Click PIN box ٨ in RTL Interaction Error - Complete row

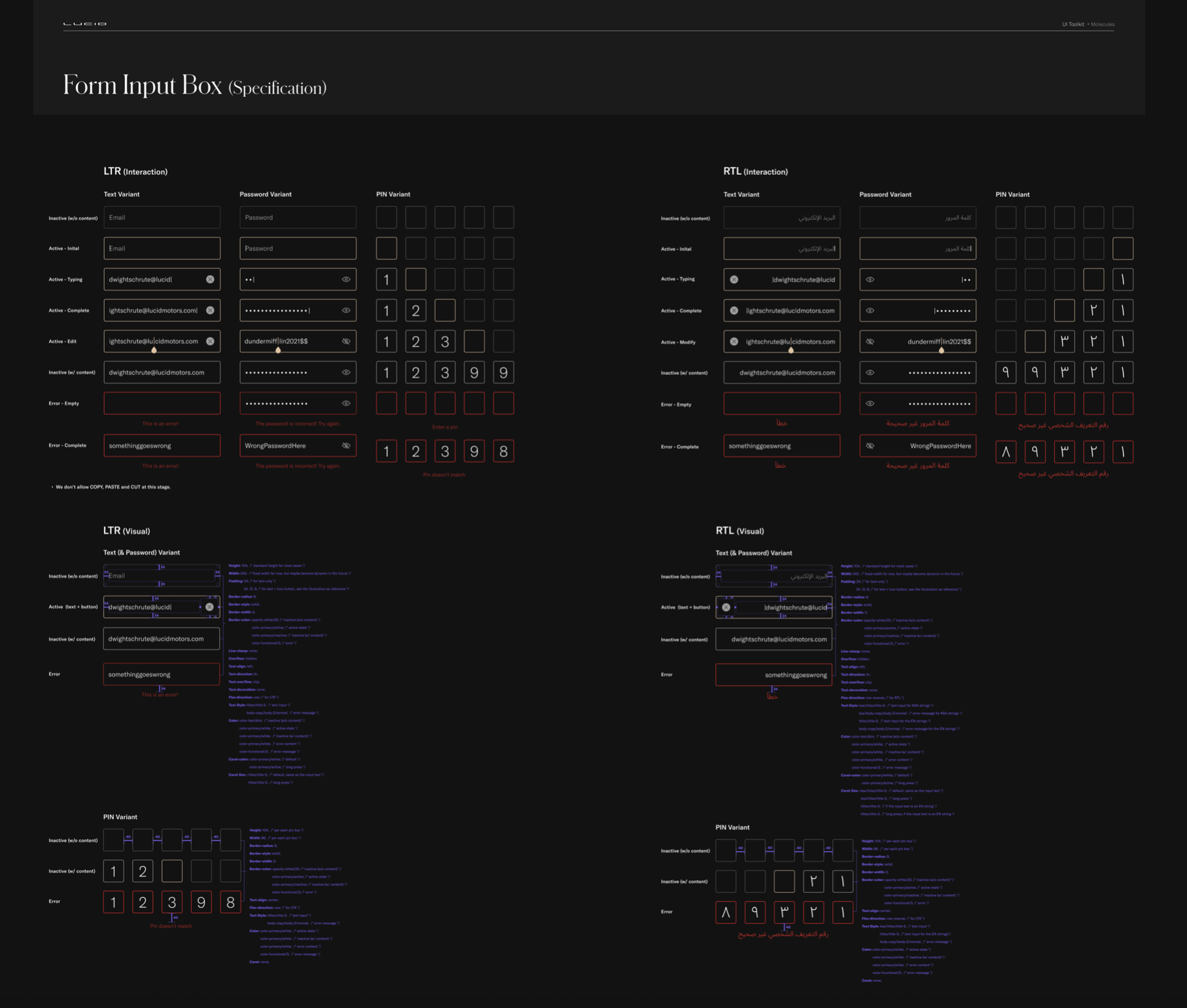[1006, 452]
